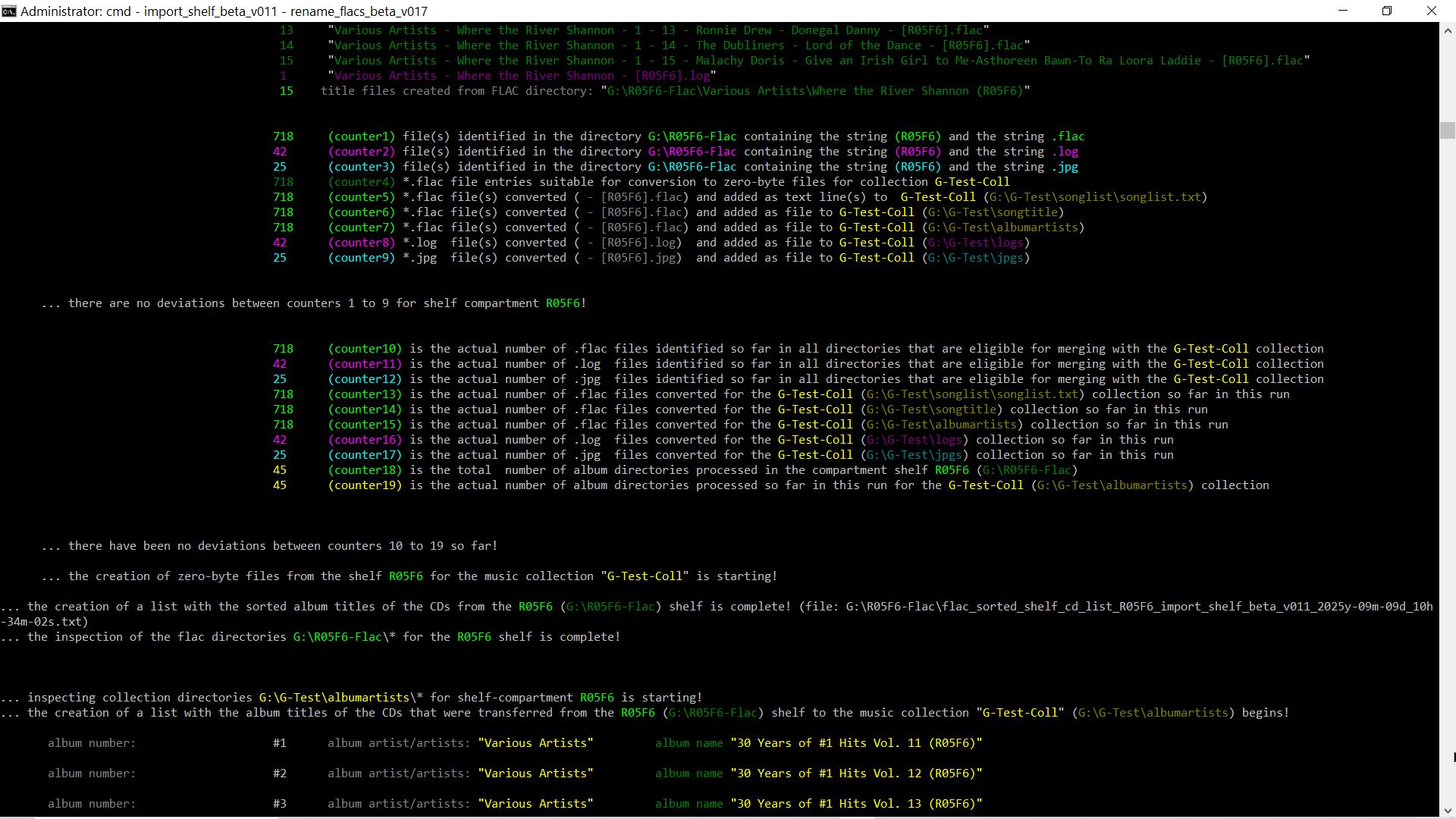Click the G:\G-Test\jpgs path on counter9 line

976,258
